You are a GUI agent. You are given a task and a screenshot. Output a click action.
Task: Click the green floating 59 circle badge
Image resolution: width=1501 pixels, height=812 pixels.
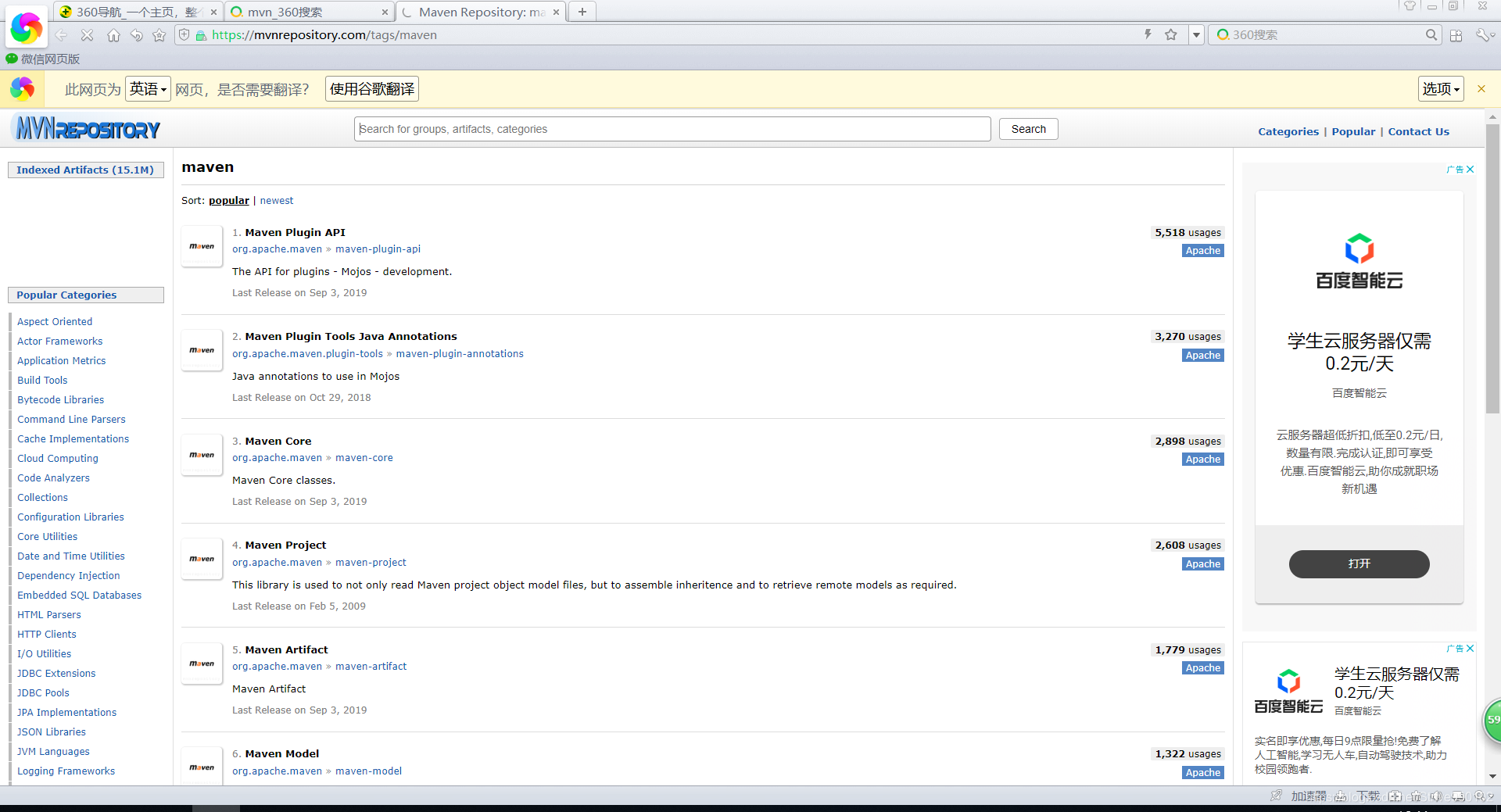[1492, 720]
